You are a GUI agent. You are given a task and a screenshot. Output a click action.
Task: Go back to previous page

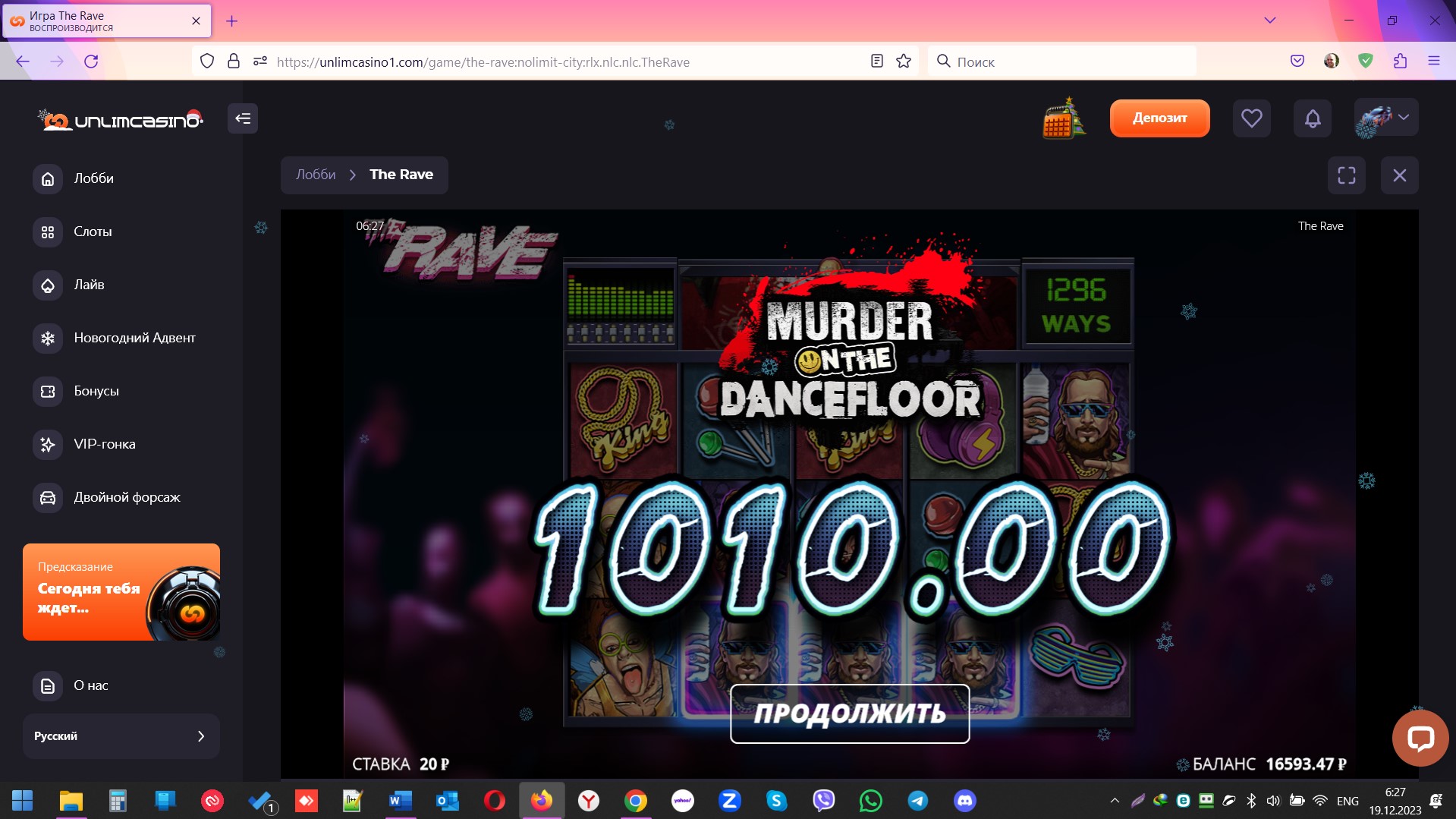coord(23,61)
